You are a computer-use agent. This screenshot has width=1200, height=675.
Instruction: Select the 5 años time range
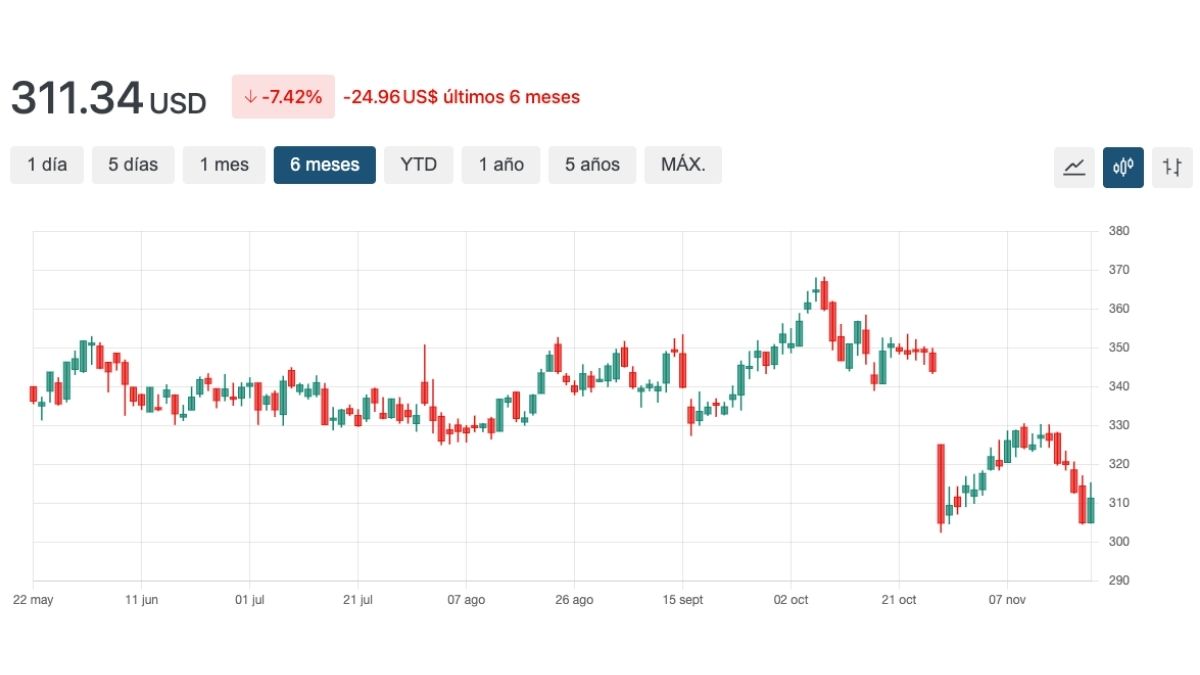click(592, 165)
